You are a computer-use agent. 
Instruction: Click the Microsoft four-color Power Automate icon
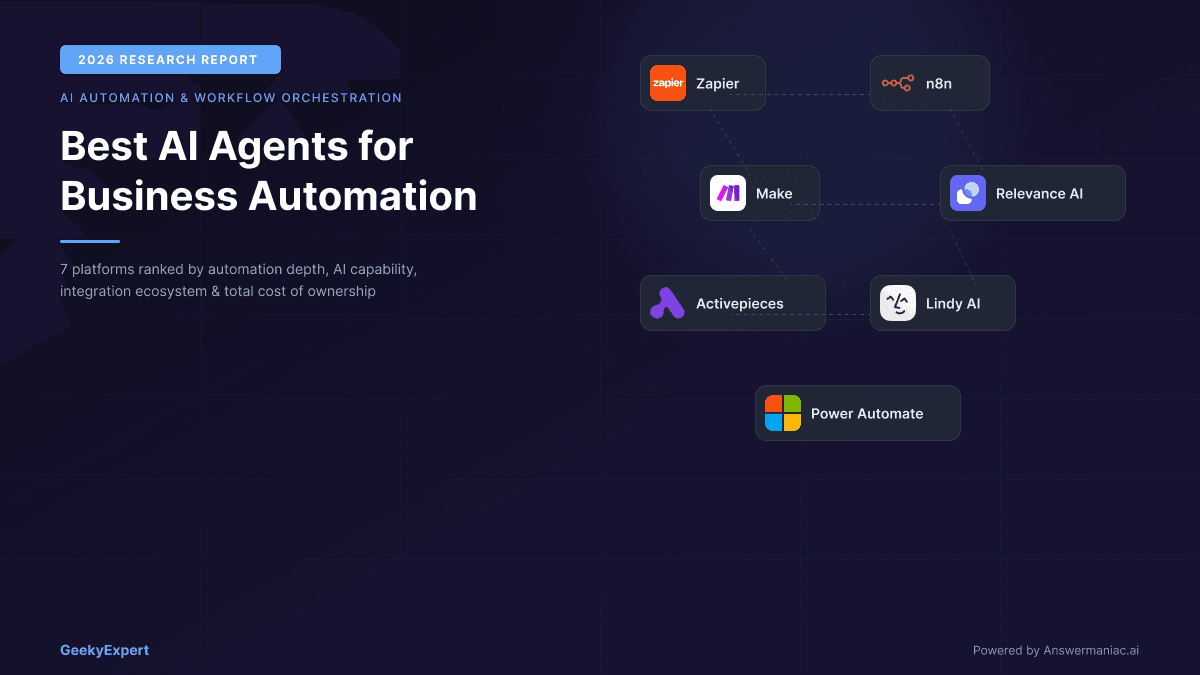tap(783, 413)
